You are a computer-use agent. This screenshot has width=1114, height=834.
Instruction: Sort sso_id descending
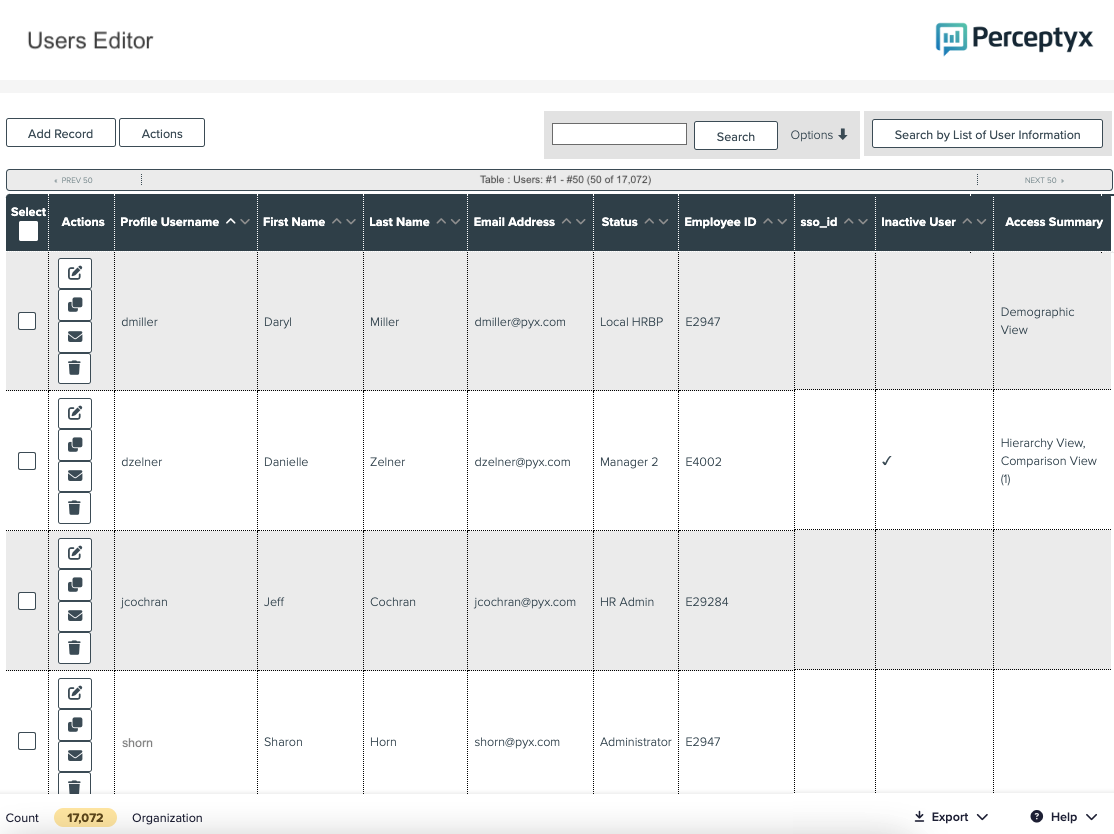click(x=862, y=222)
